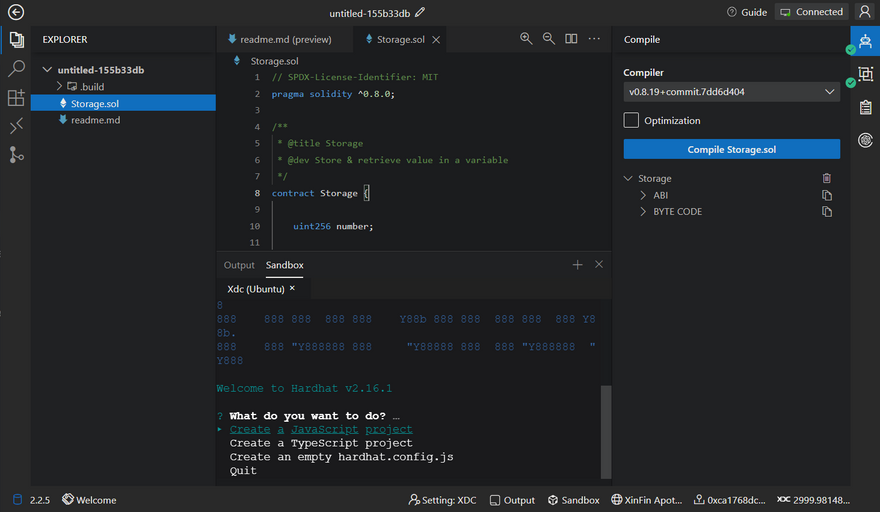Image resolution: width=880 pixels, height=512 pixels.
Task: Open the Git source control icon
Action: pos(16,154)
